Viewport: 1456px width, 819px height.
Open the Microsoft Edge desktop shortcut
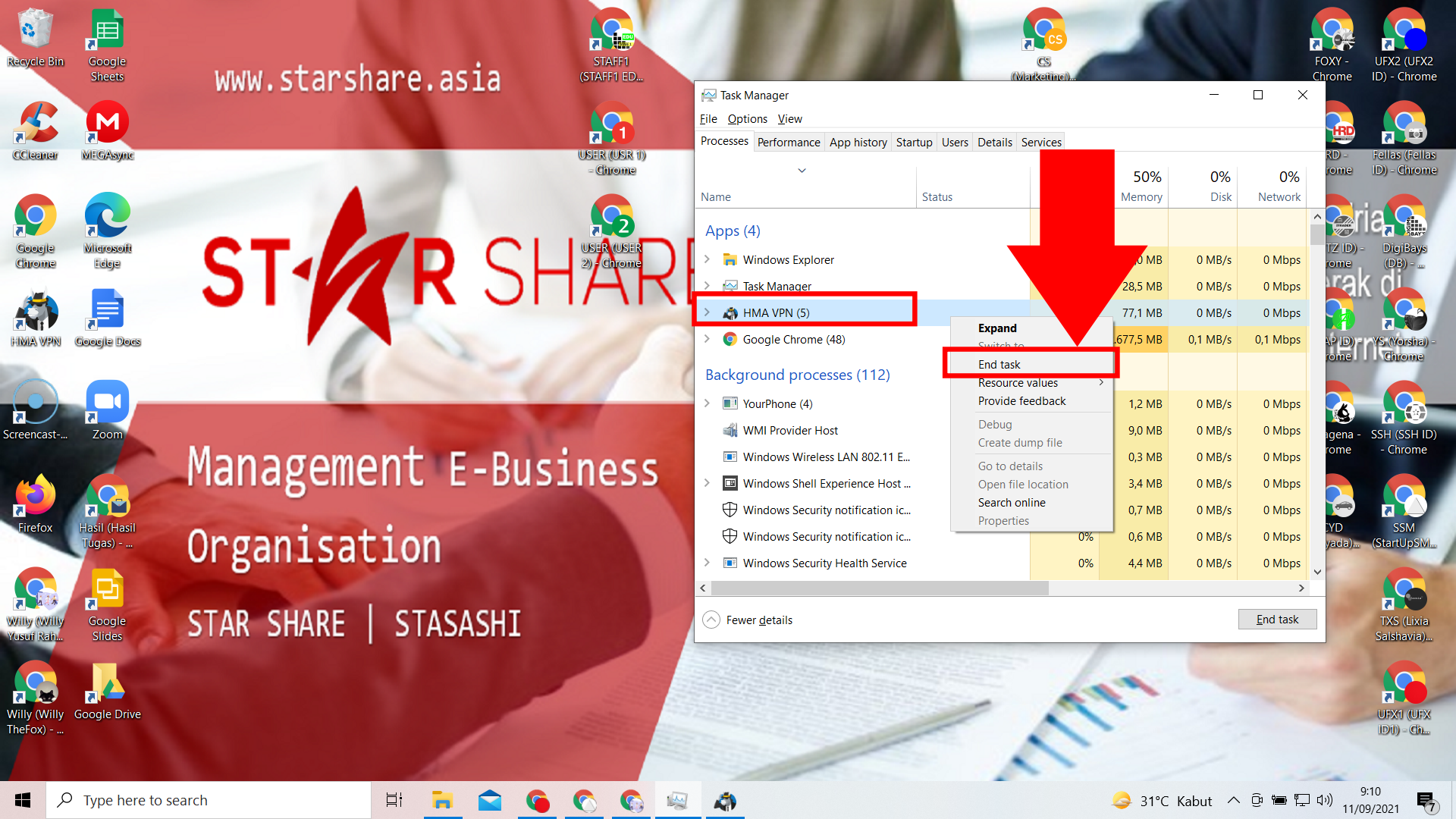107,231
